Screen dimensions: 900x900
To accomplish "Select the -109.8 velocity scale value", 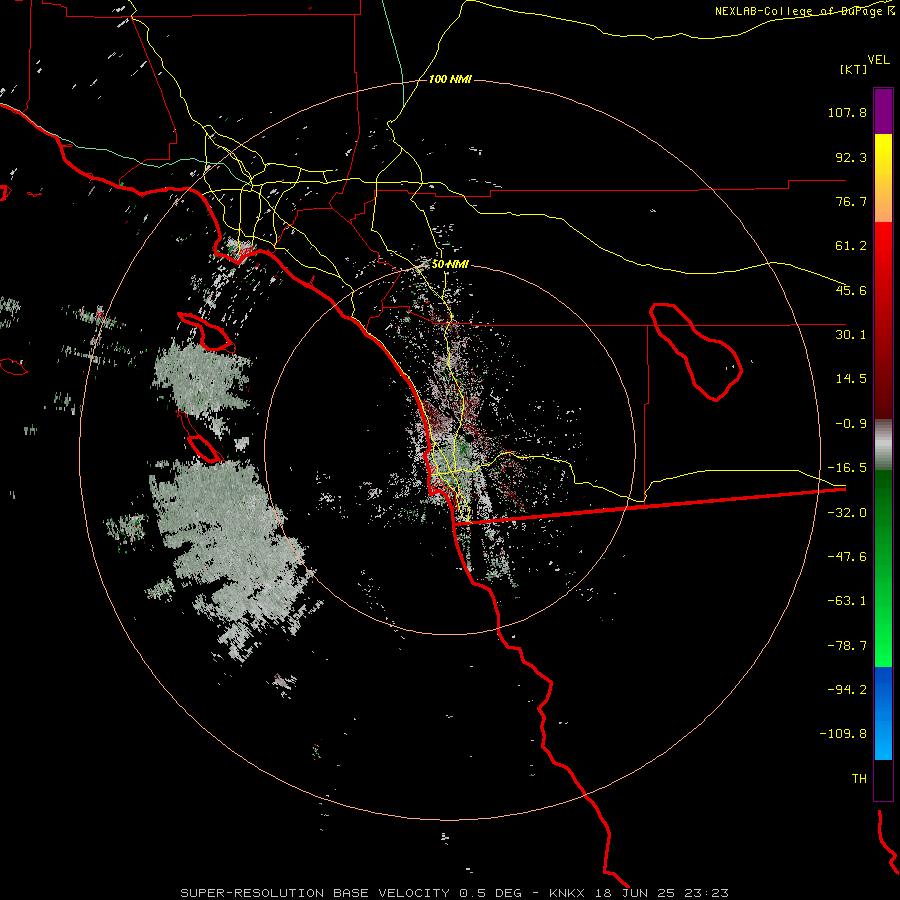I will click(x=843, y=734).
